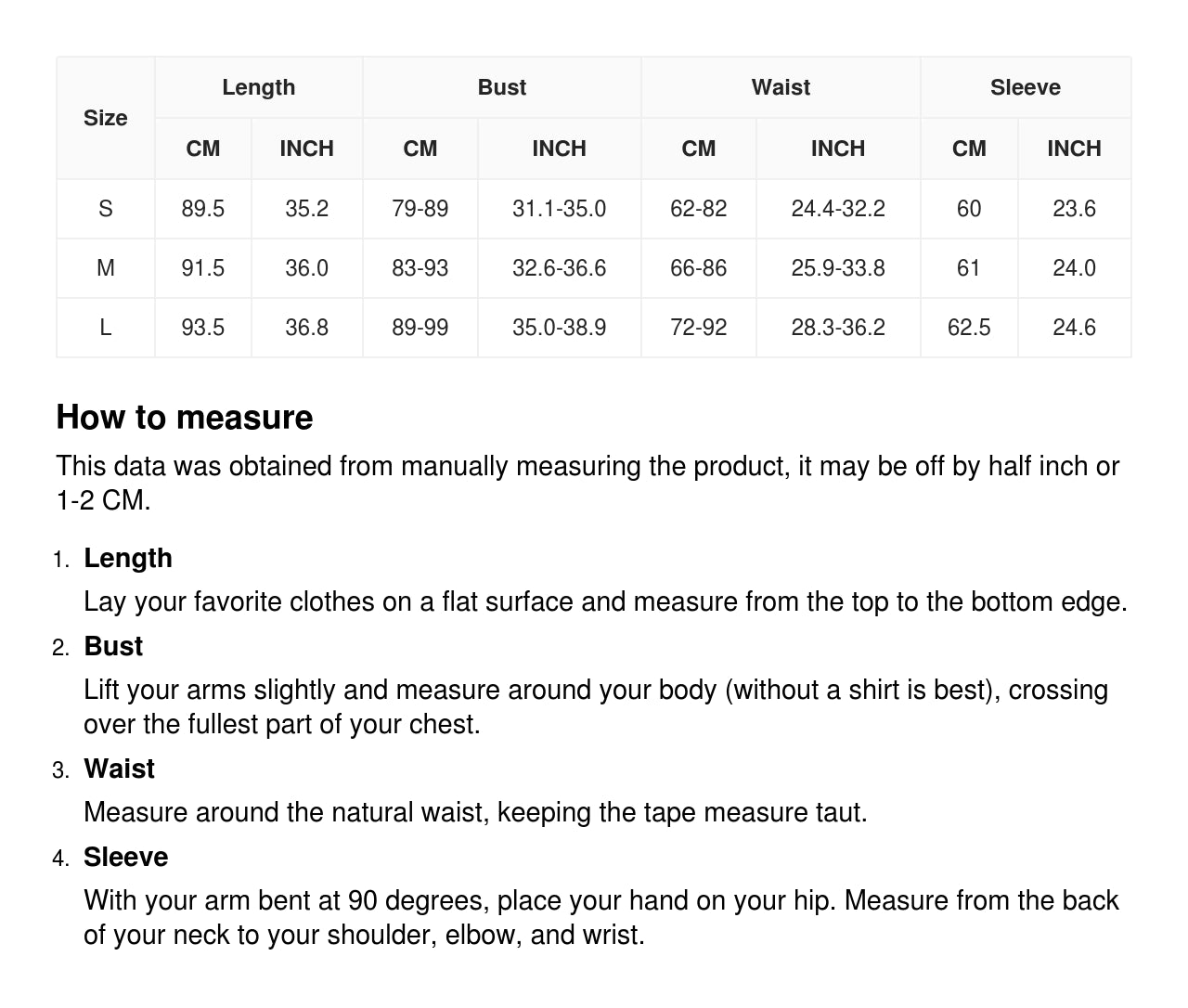Click waist CM value 62-82
This screenshot has width=1188, height=1008.
coord(698,209)
